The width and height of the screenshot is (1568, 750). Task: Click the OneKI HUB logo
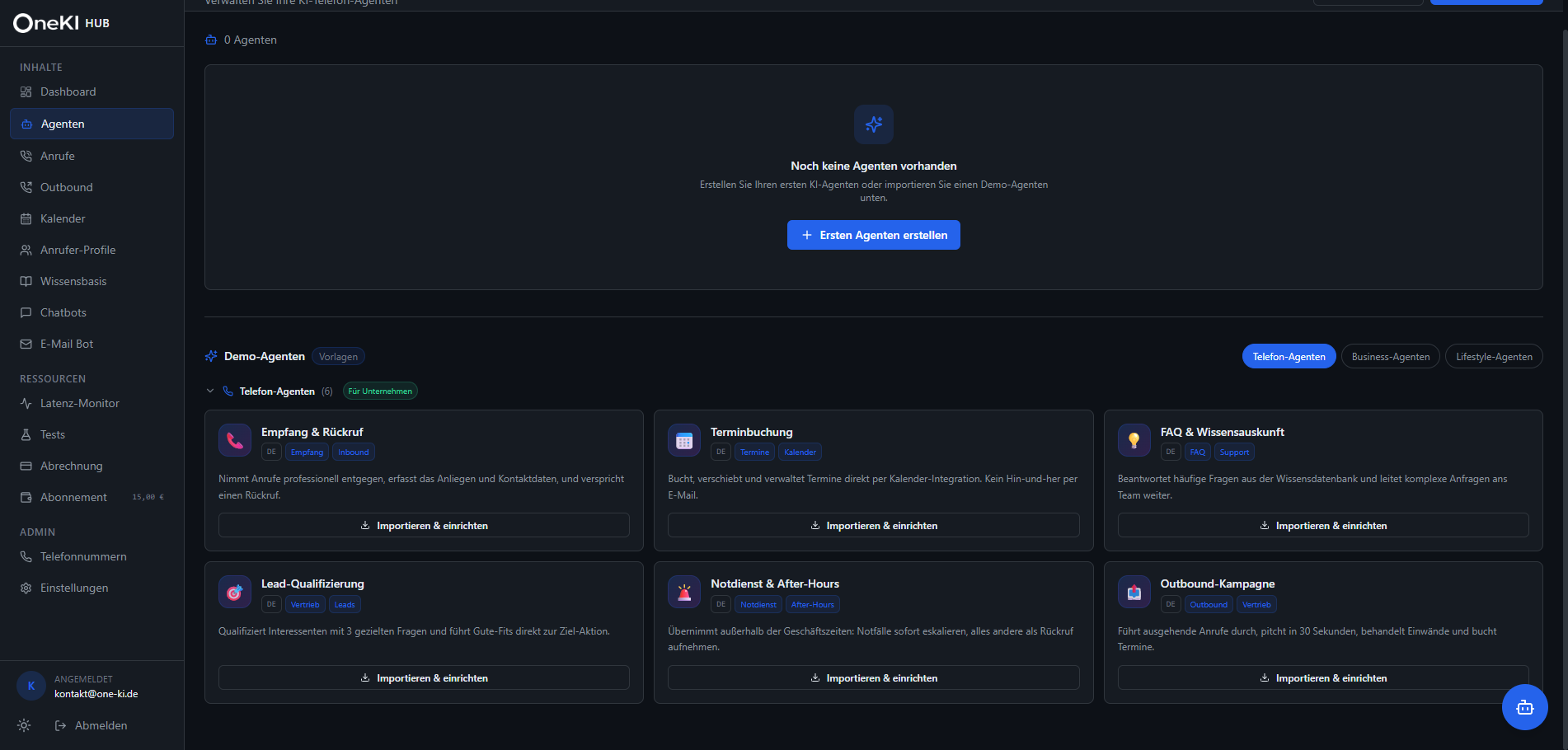coord(61,23)
